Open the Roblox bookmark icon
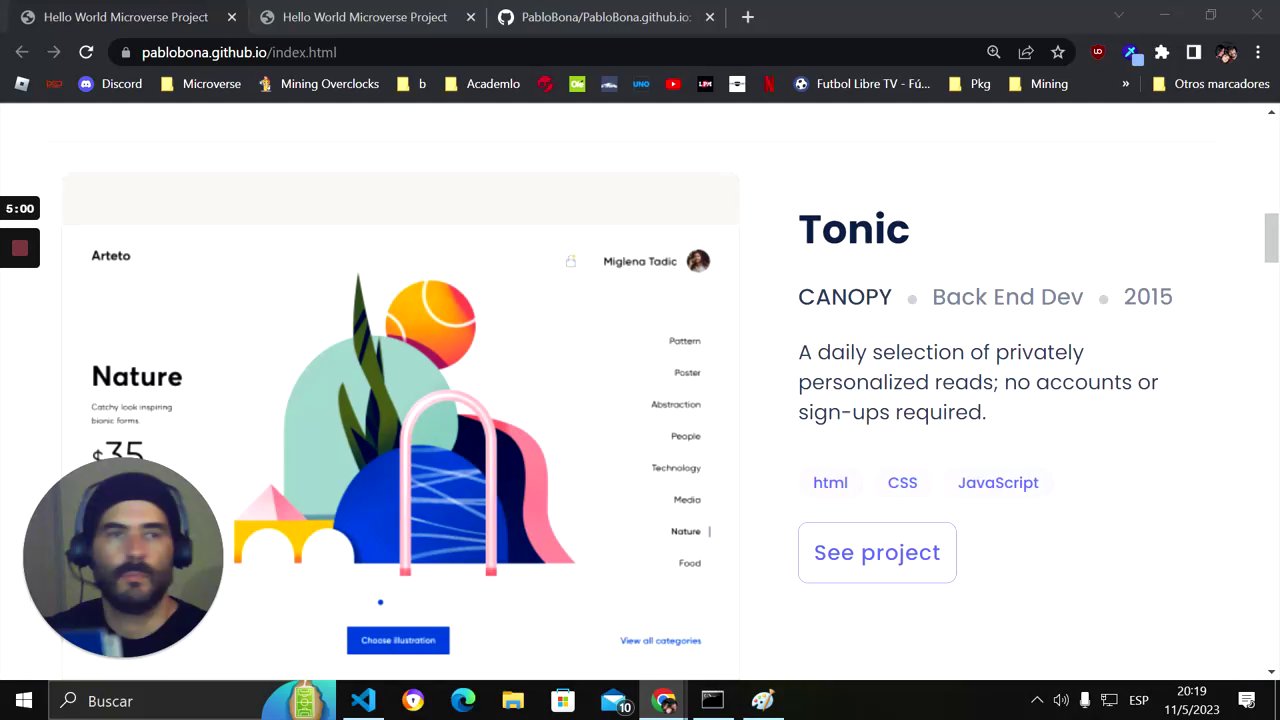 coord(22,84)
